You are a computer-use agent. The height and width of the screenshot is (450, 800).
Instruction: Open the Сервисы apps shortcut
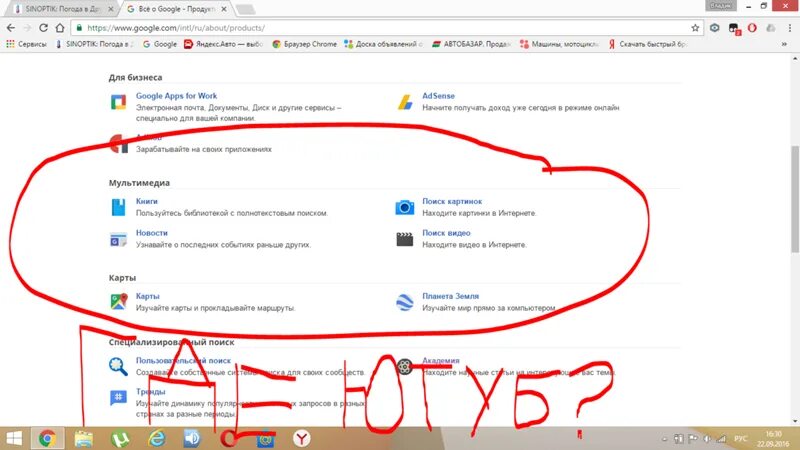(x=26, y=44)
